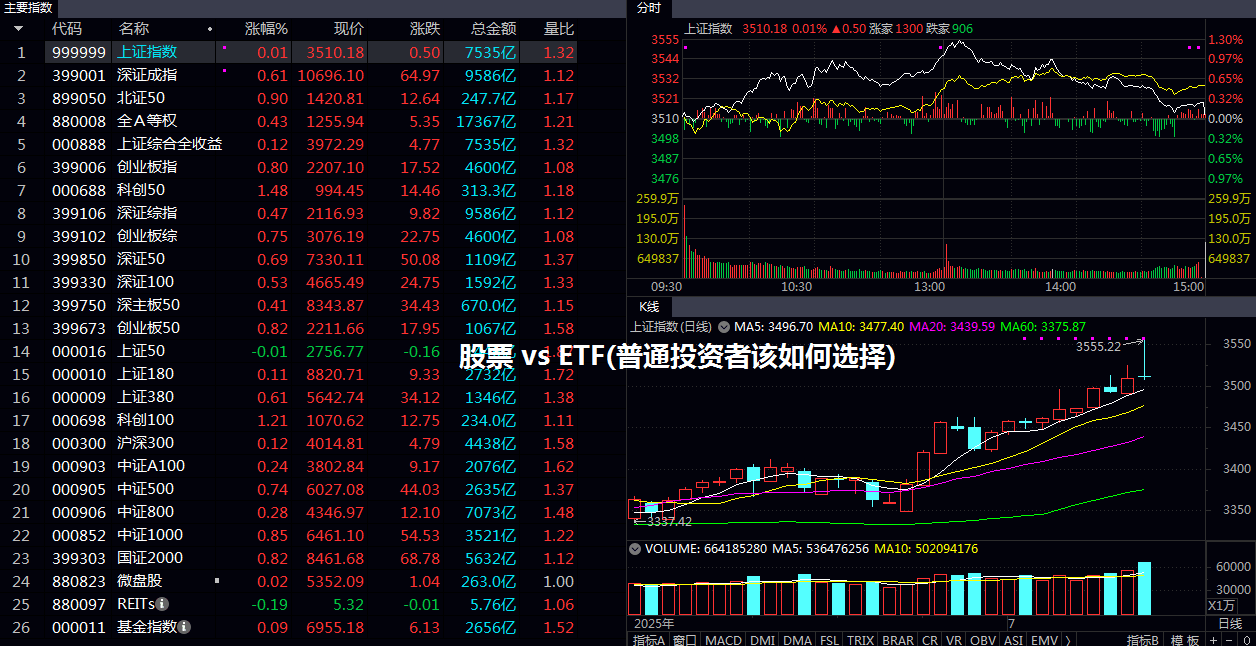1256x646 pixels.
Task: Sort by 现价 column header
Action: click(x=348, y=29)
